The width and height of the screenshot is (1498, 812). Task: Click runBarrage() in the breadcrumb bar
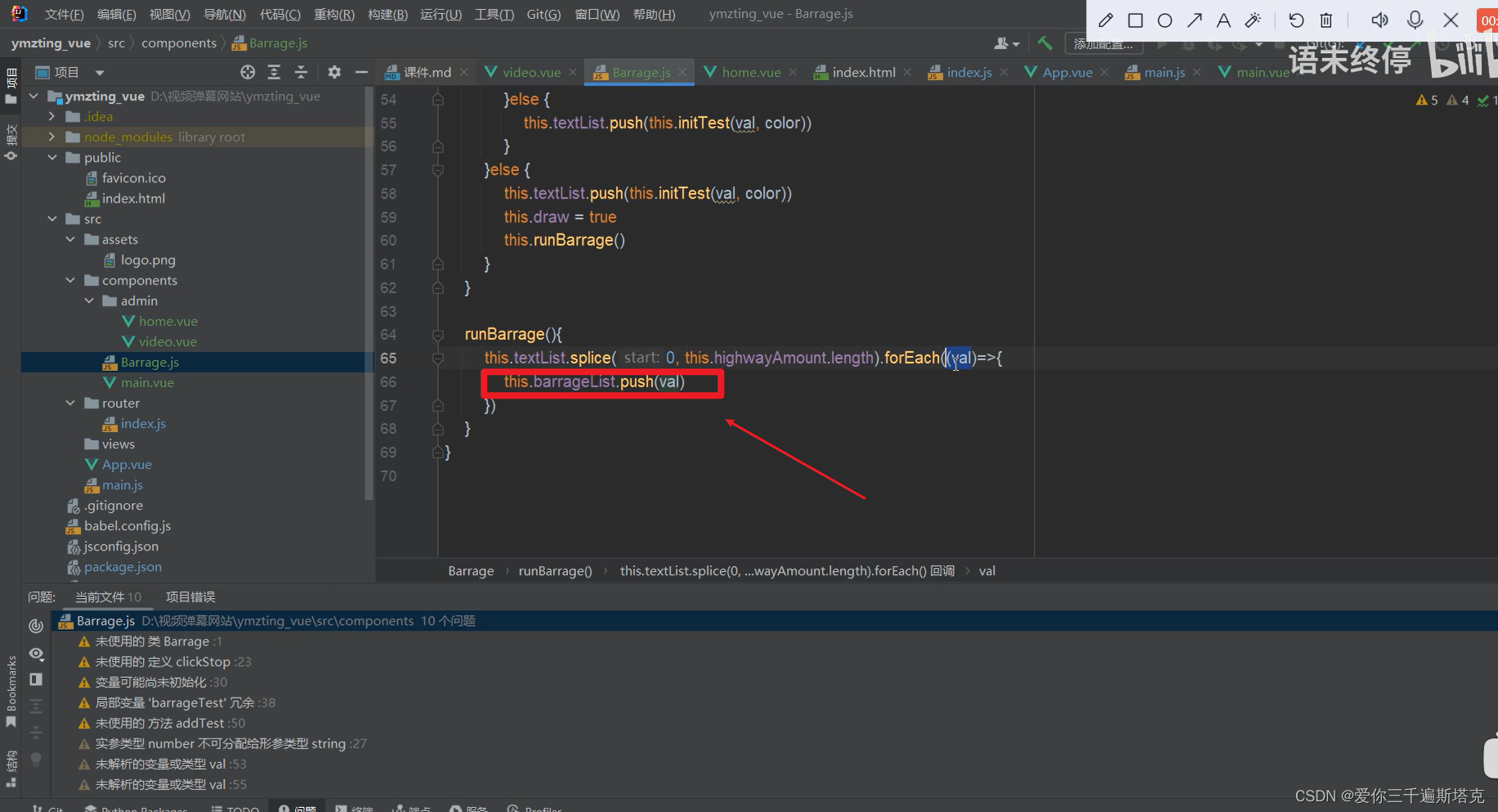555,571
